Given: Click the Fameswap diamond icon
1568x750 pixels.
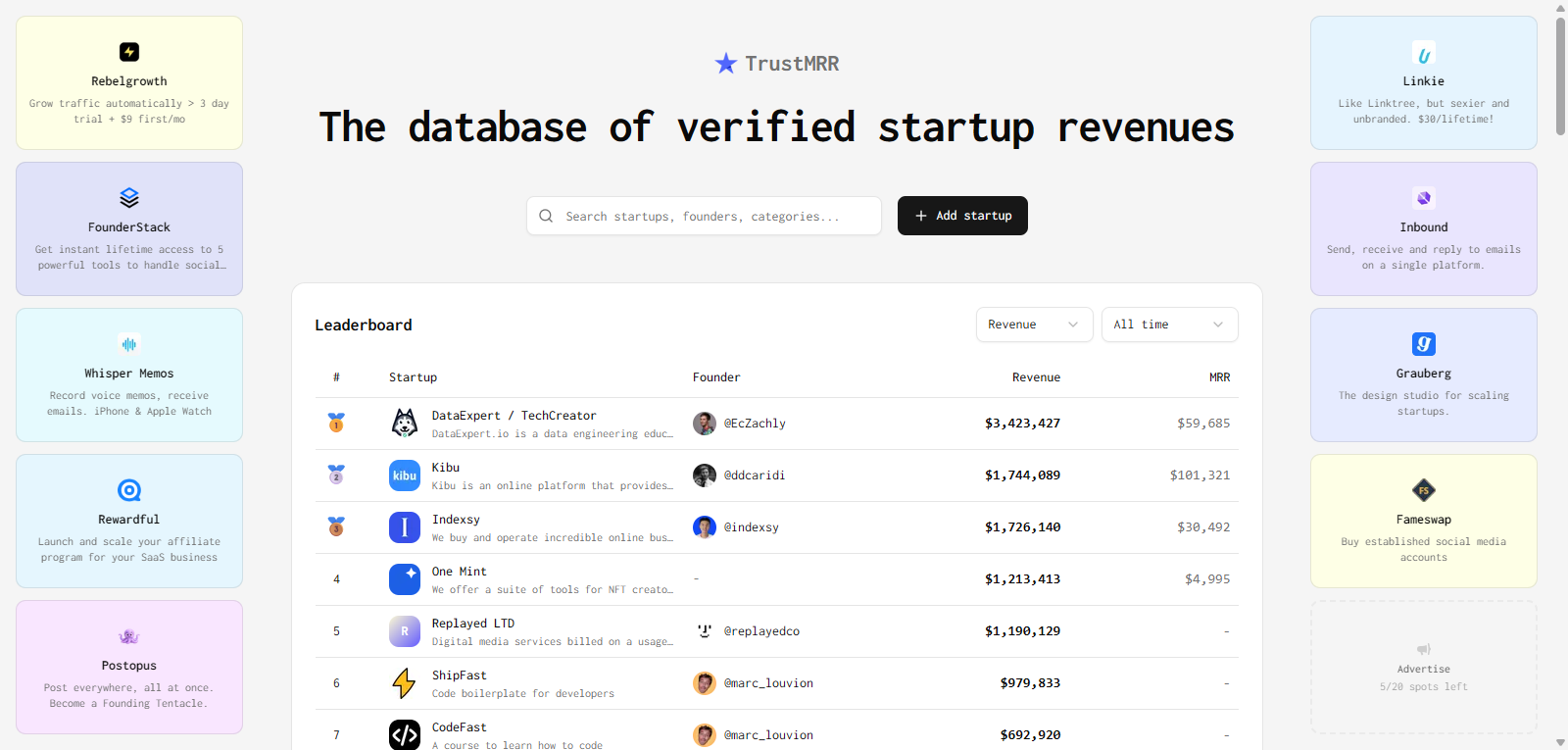Looking at the screenshot, I should [1424, 490].
